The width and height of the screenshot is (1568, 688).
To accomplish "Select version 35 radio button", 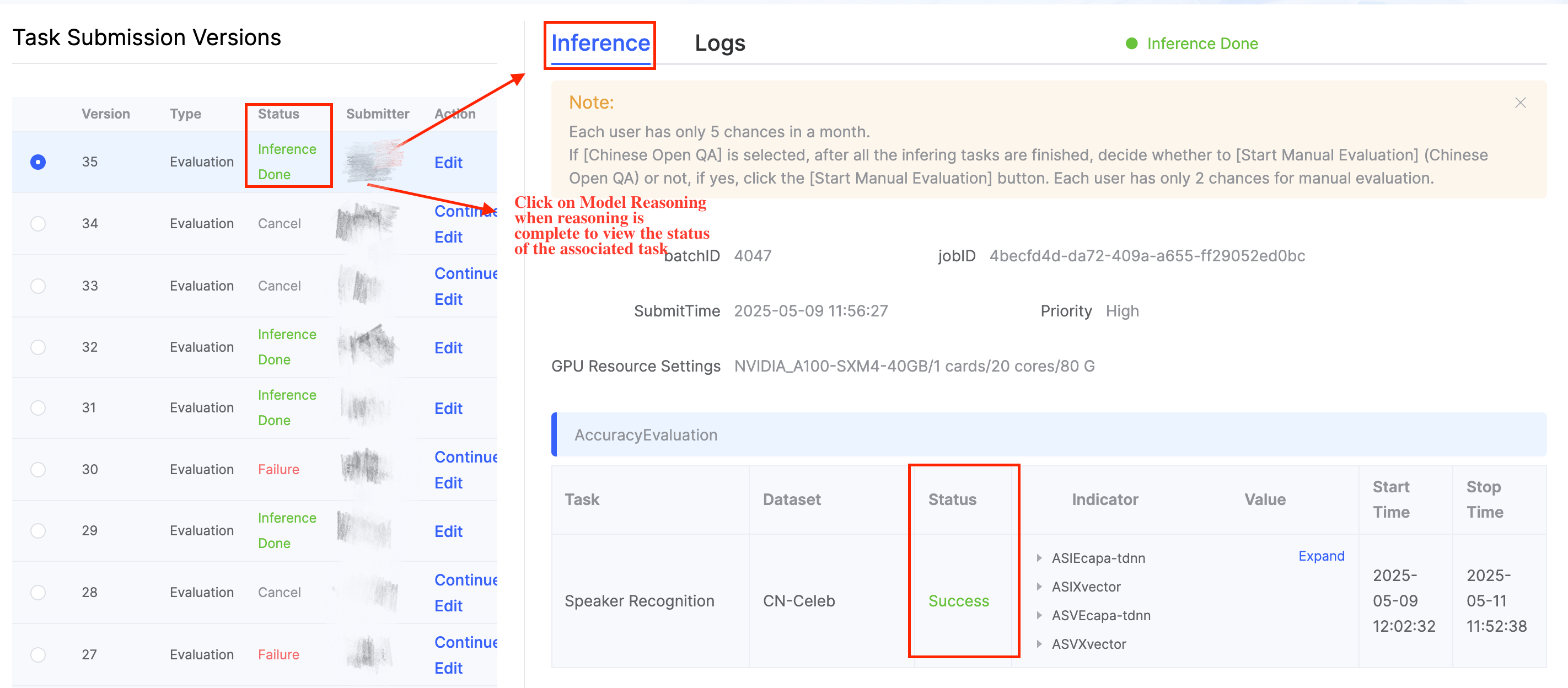I will [37, 162].
